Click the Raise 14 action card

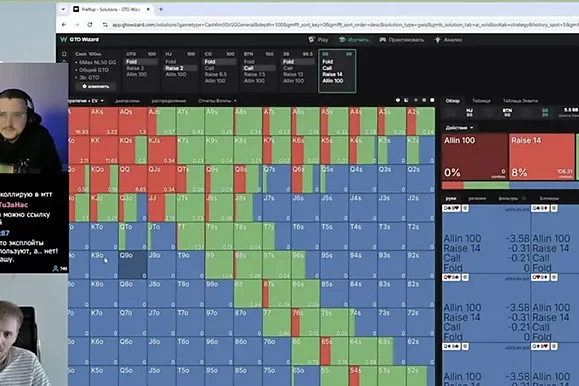pos(542,157)
